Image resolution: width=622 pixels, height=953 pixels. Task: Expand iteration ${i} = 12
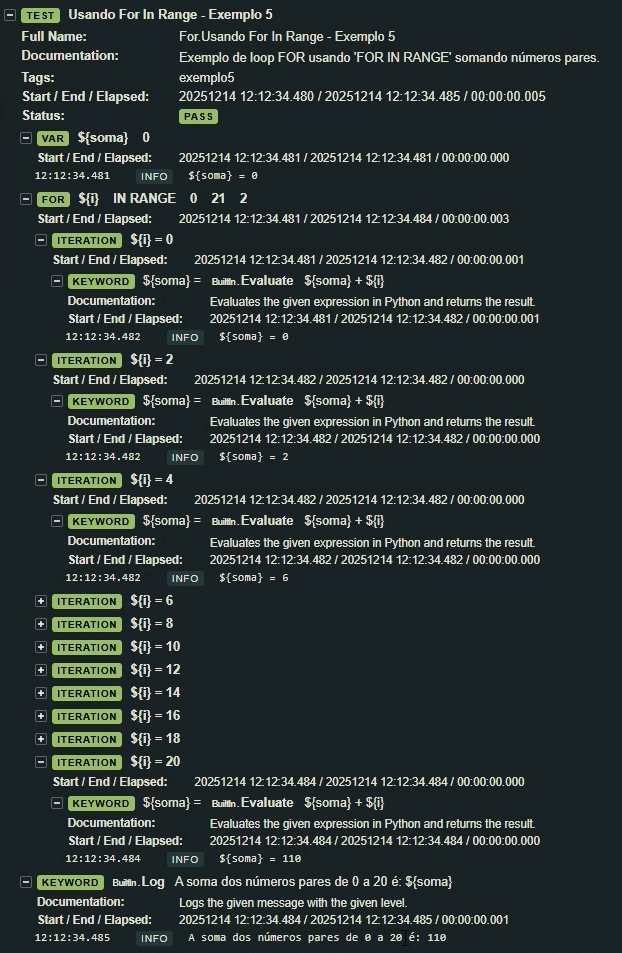[41, 670]
